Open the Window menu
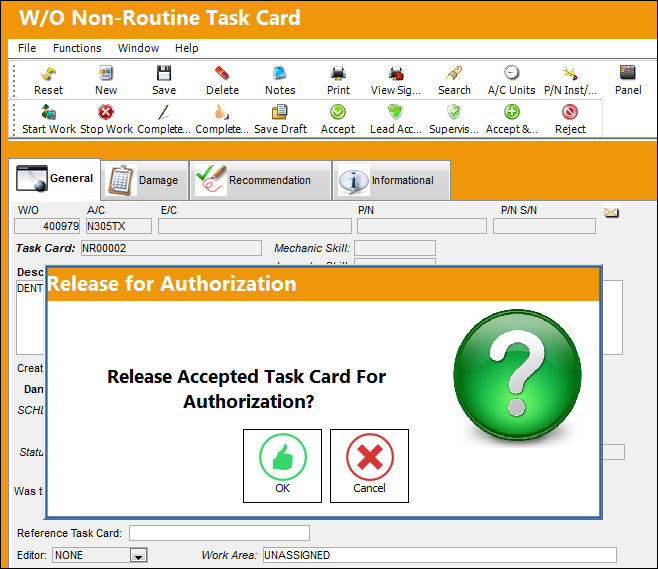 [138, 48]
